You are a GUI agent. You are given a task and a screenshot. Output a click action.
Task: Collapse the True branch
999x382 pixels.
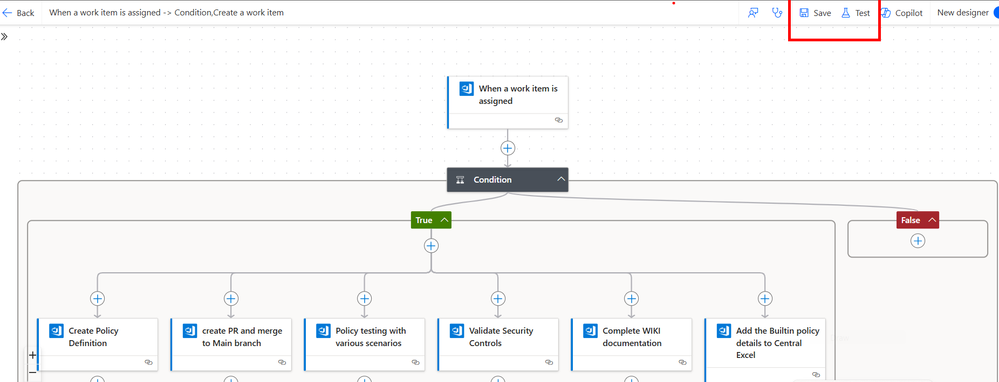point(445,220)
